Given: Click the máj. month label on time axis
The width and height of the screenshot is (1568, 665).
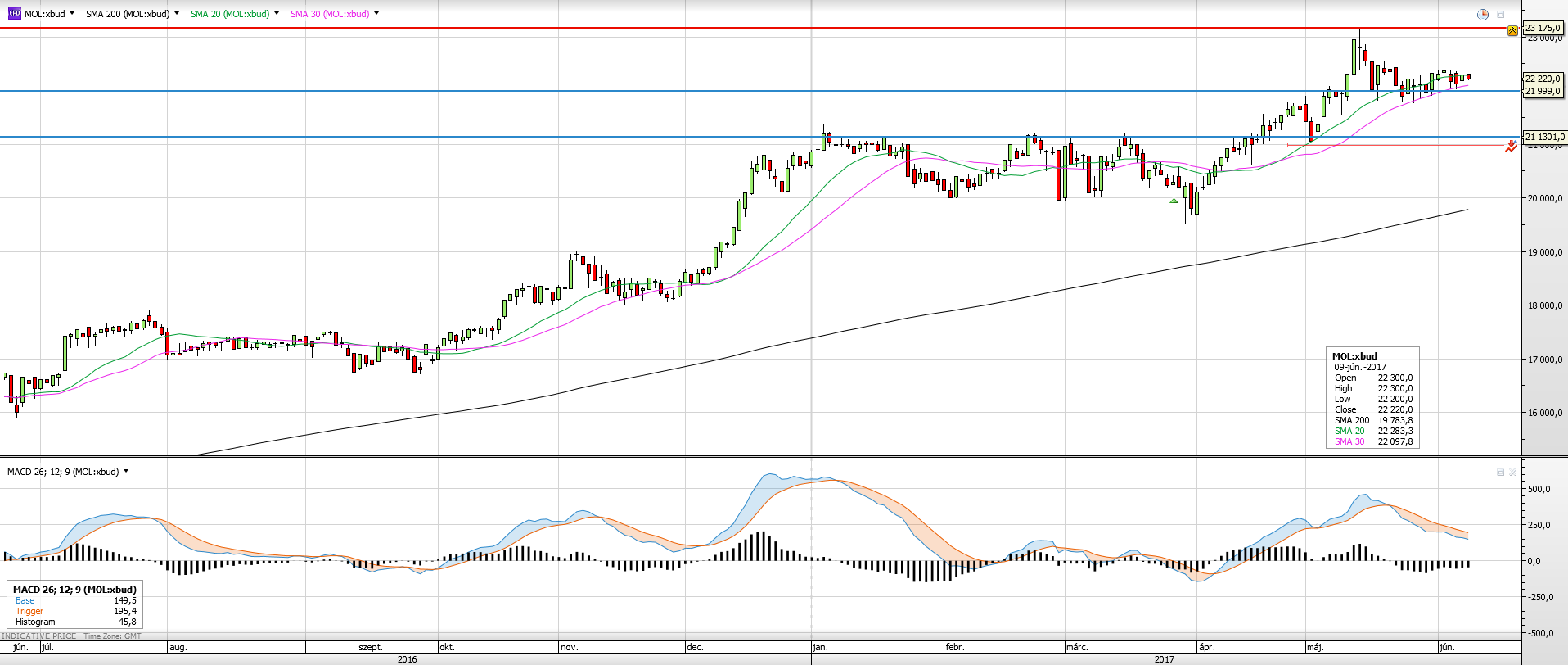Looking at the screenshot, I should [1315, 647].
